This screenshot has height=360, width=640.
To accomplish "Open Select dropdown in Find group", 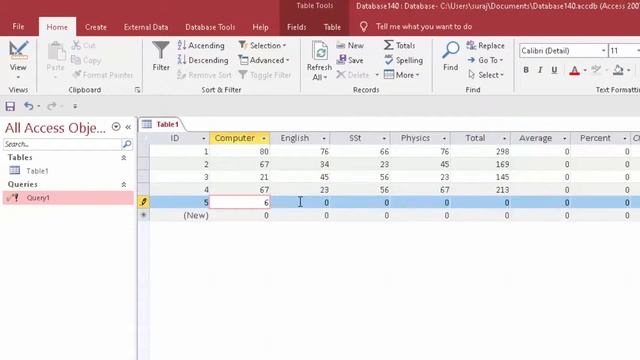I will [x=486, y=75].
